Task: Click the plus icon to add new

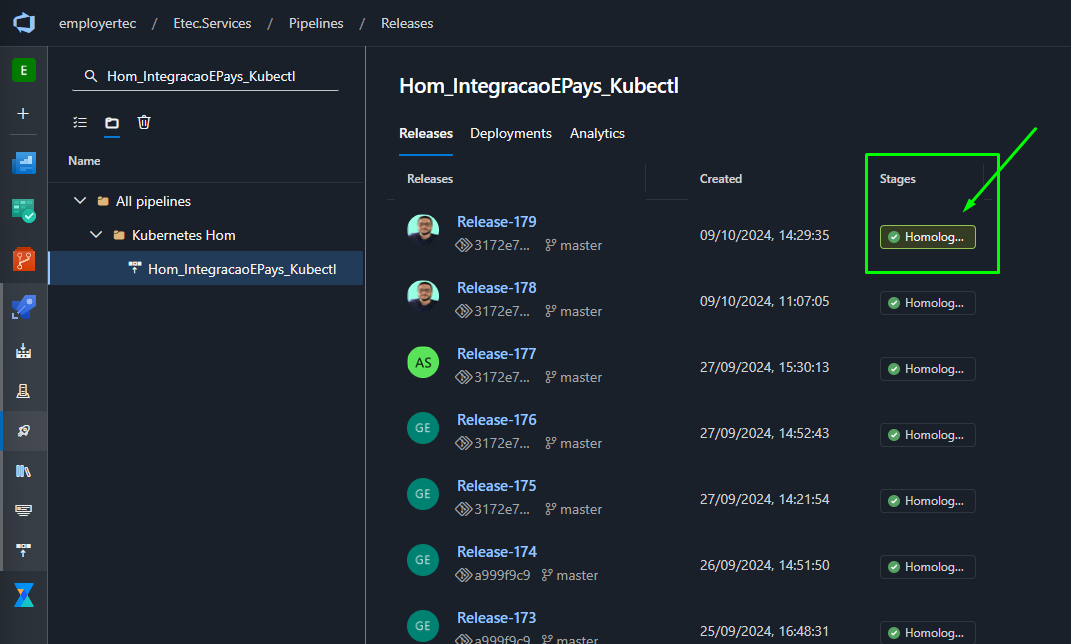Action: (23, 113)
